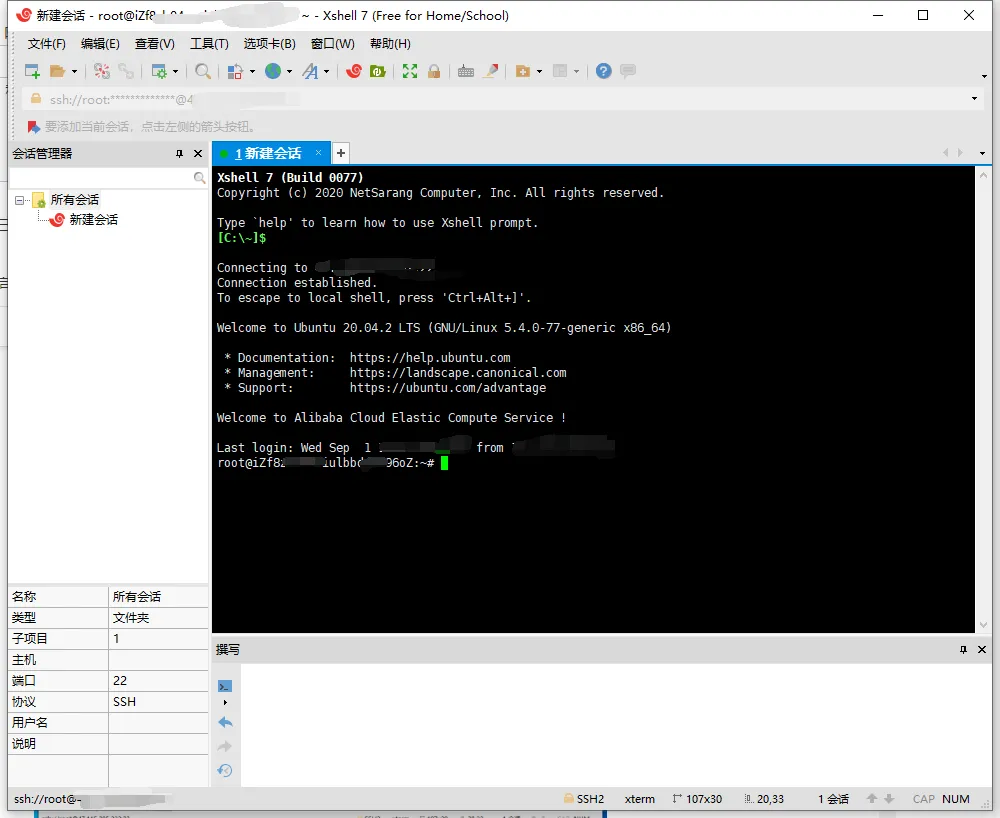Click the greyed Reconnect chain icon
The height and width of the screenshot is (818, 1000).
point(126,71)
